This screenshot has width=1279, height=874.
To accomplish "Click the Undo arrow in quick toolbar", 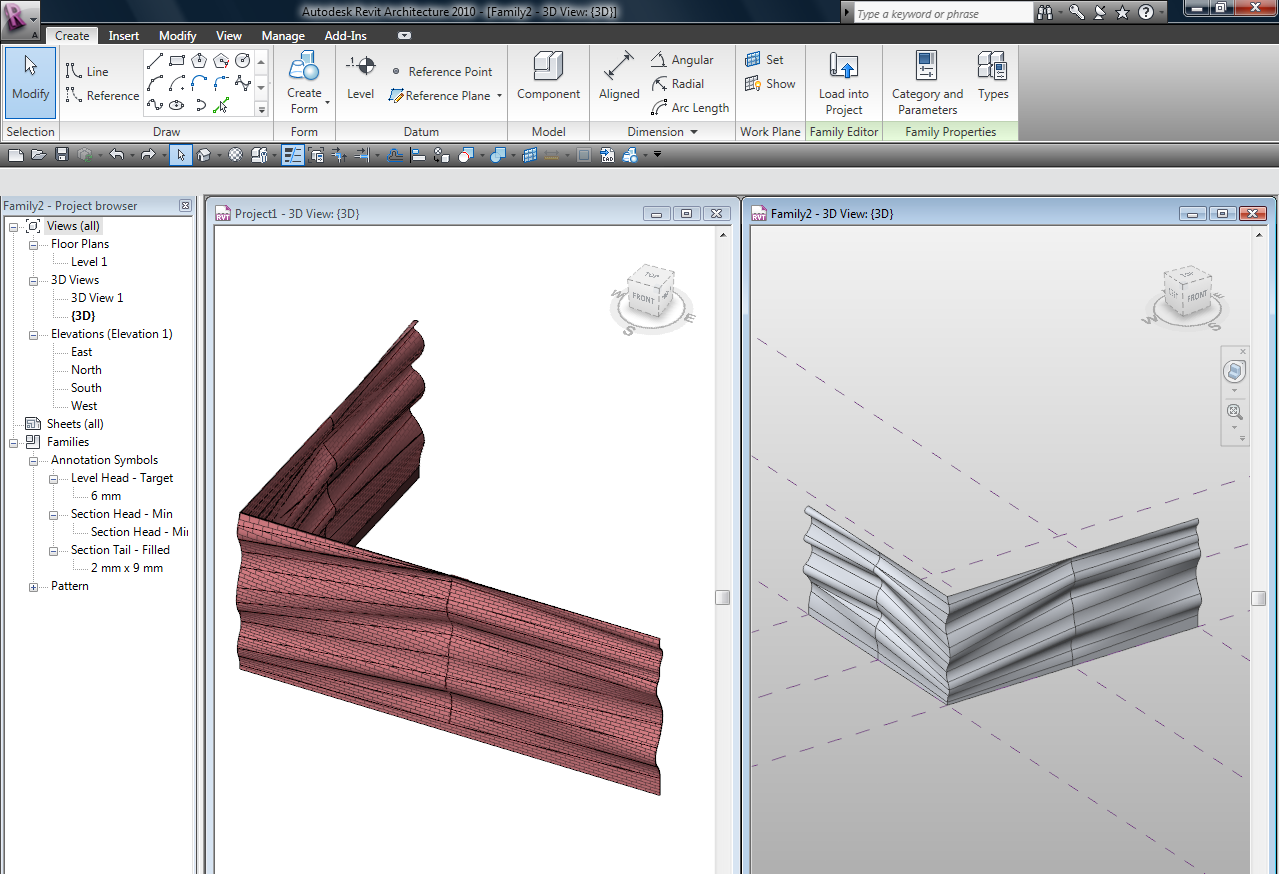I will [116, 155].
